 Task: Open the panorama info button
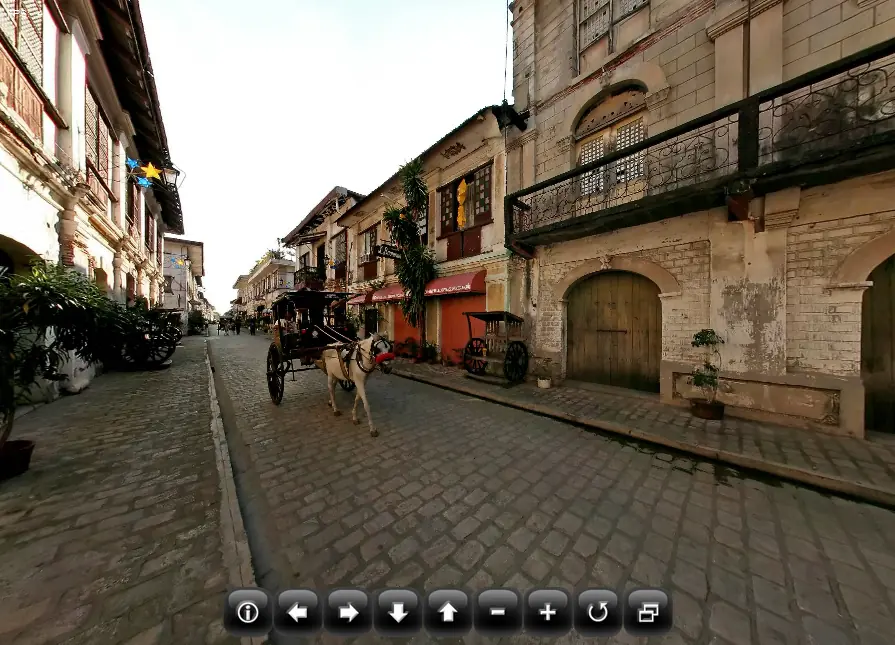[x=248, y=612]
